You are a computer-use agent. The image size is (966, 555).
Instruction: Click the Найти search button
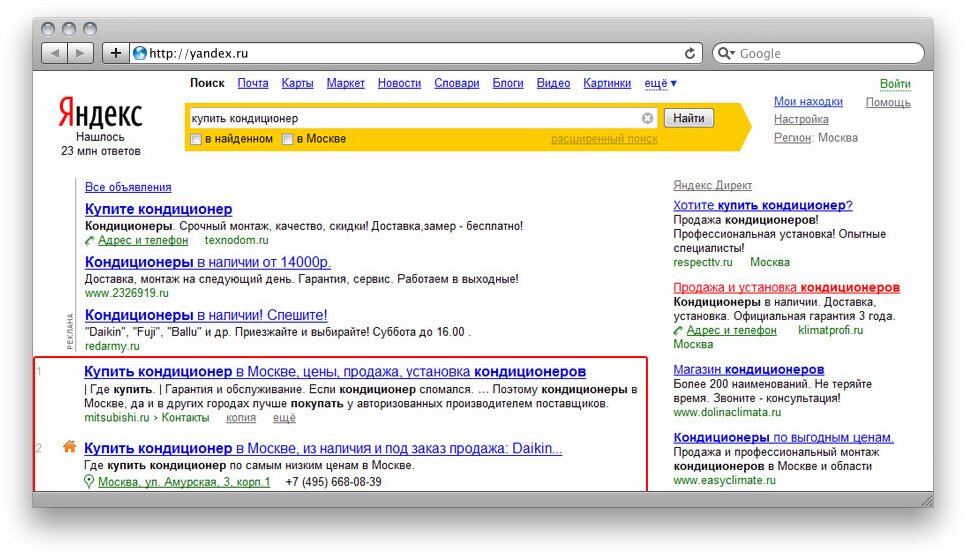[x=688, y=118]
